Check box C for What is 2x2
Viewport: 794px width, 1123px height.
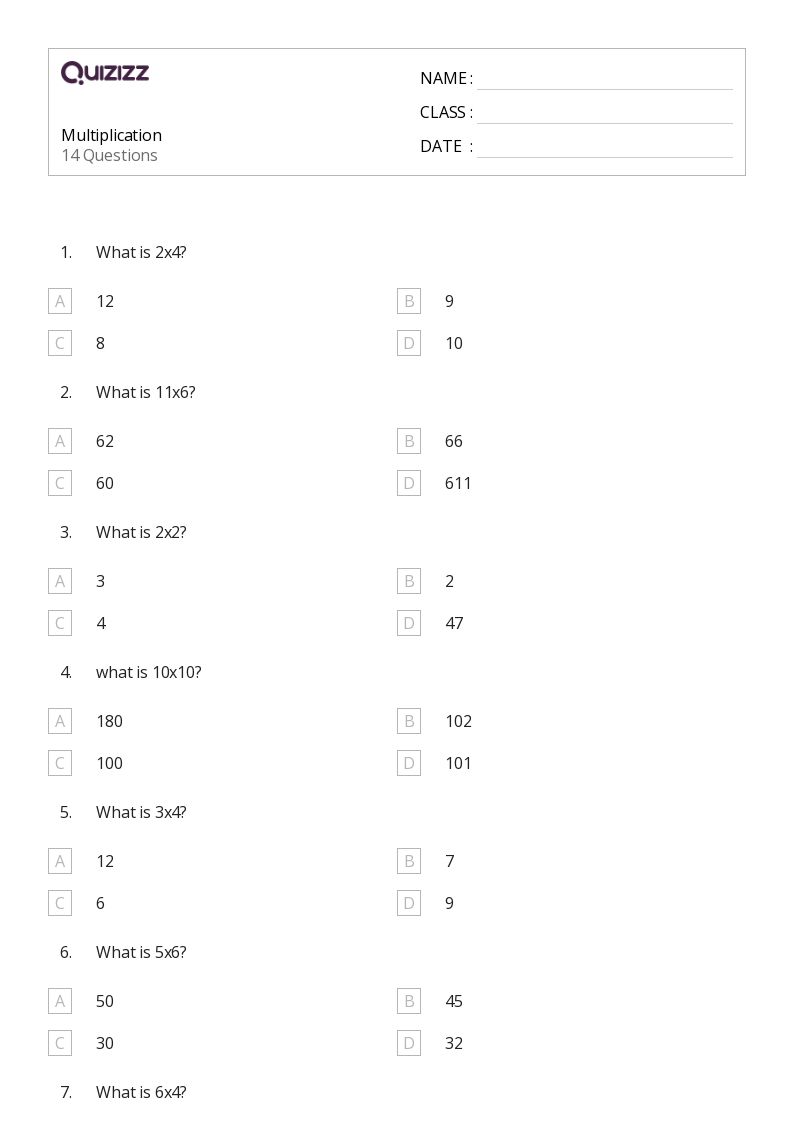60,623
